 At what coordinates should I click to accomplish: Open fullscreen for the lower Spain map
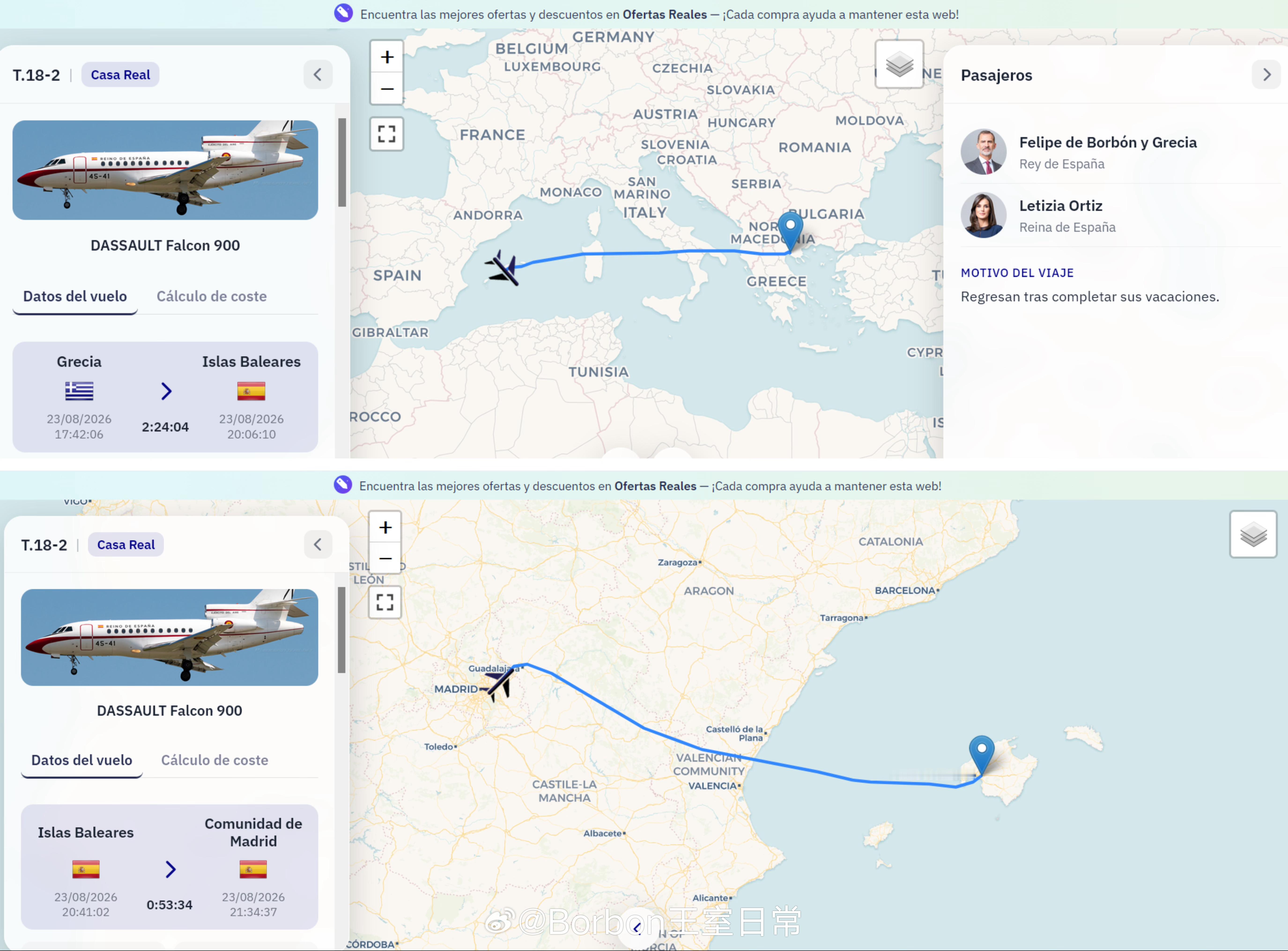[x=385, y=602]
